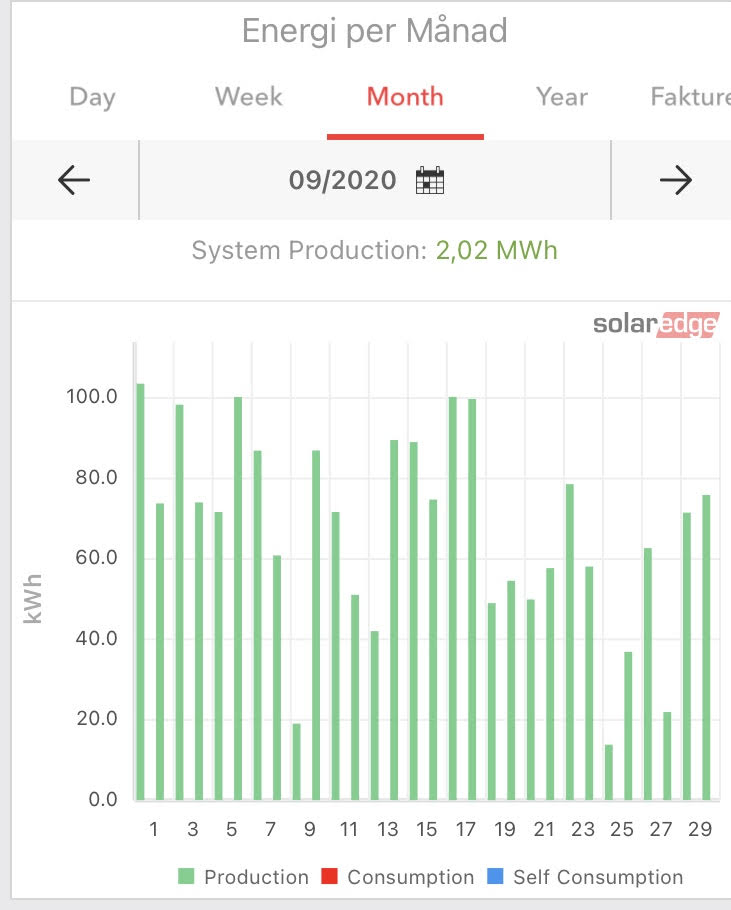Open the Faktura tab
Viewport: 731px width, 910px height.
(688, 97)
